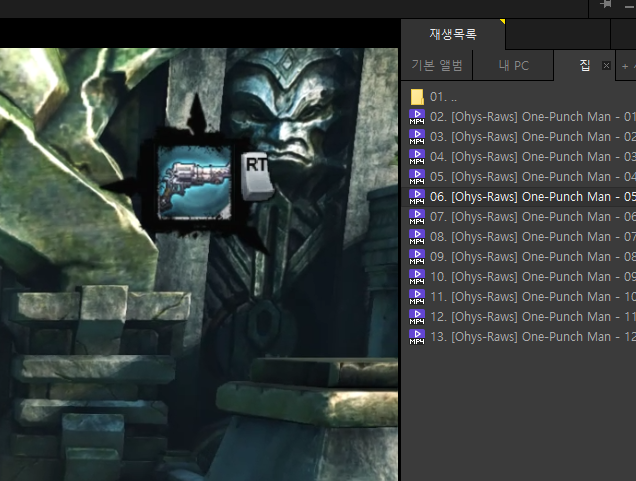
Task: Add a new playlist tab with plus
Action: (x=626, y=66)
